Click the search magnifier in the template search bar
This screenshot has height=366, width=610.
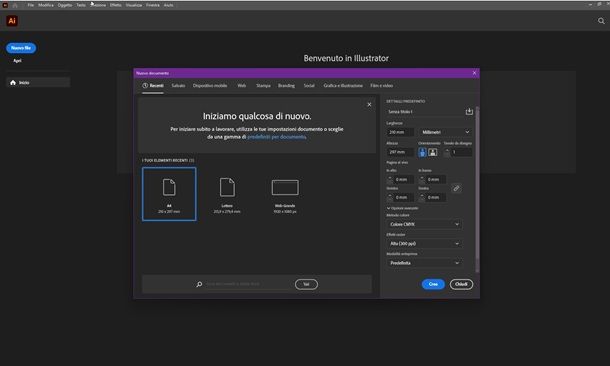pyautogui.click(x=199, y=284)
